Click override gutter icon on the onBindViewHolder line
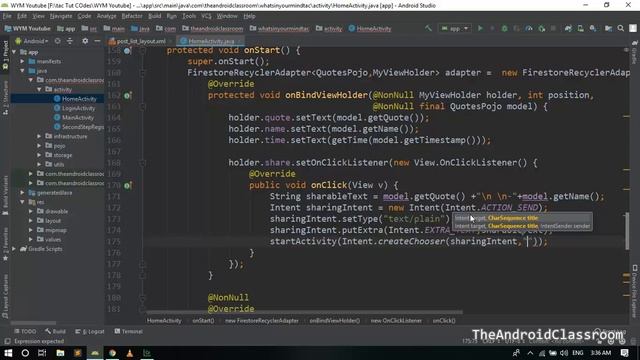 coord(127,96)
